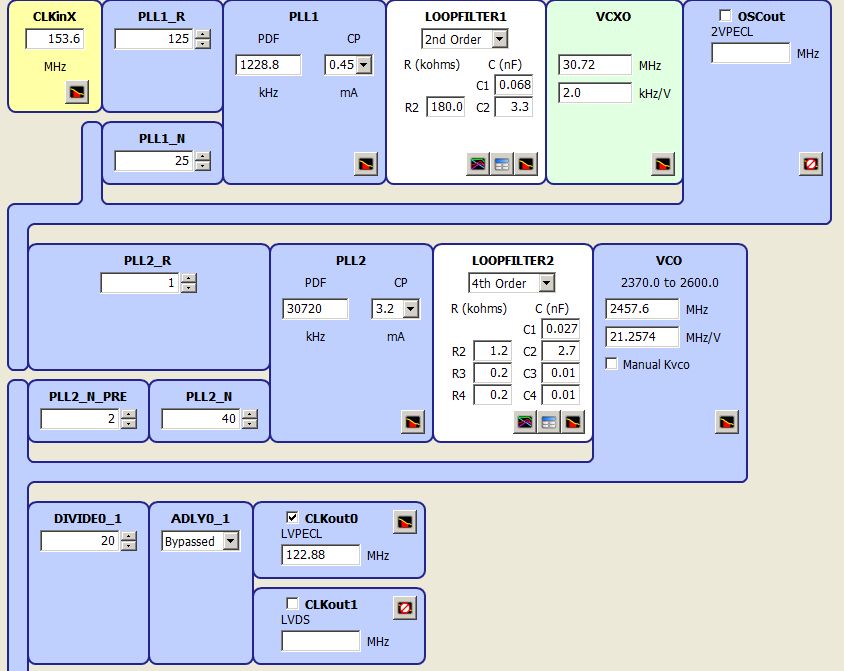Open LOOPFILTER1 order dropdown
The width and height of the screenshot is (844, 671).
(x=500, y=39)
